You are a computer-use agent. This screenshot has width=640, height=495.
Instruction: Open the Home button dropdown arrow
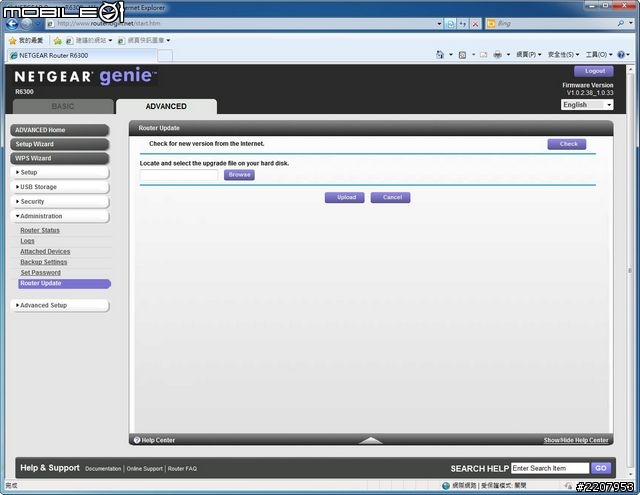pyautogui.click(x=451, y=54)
